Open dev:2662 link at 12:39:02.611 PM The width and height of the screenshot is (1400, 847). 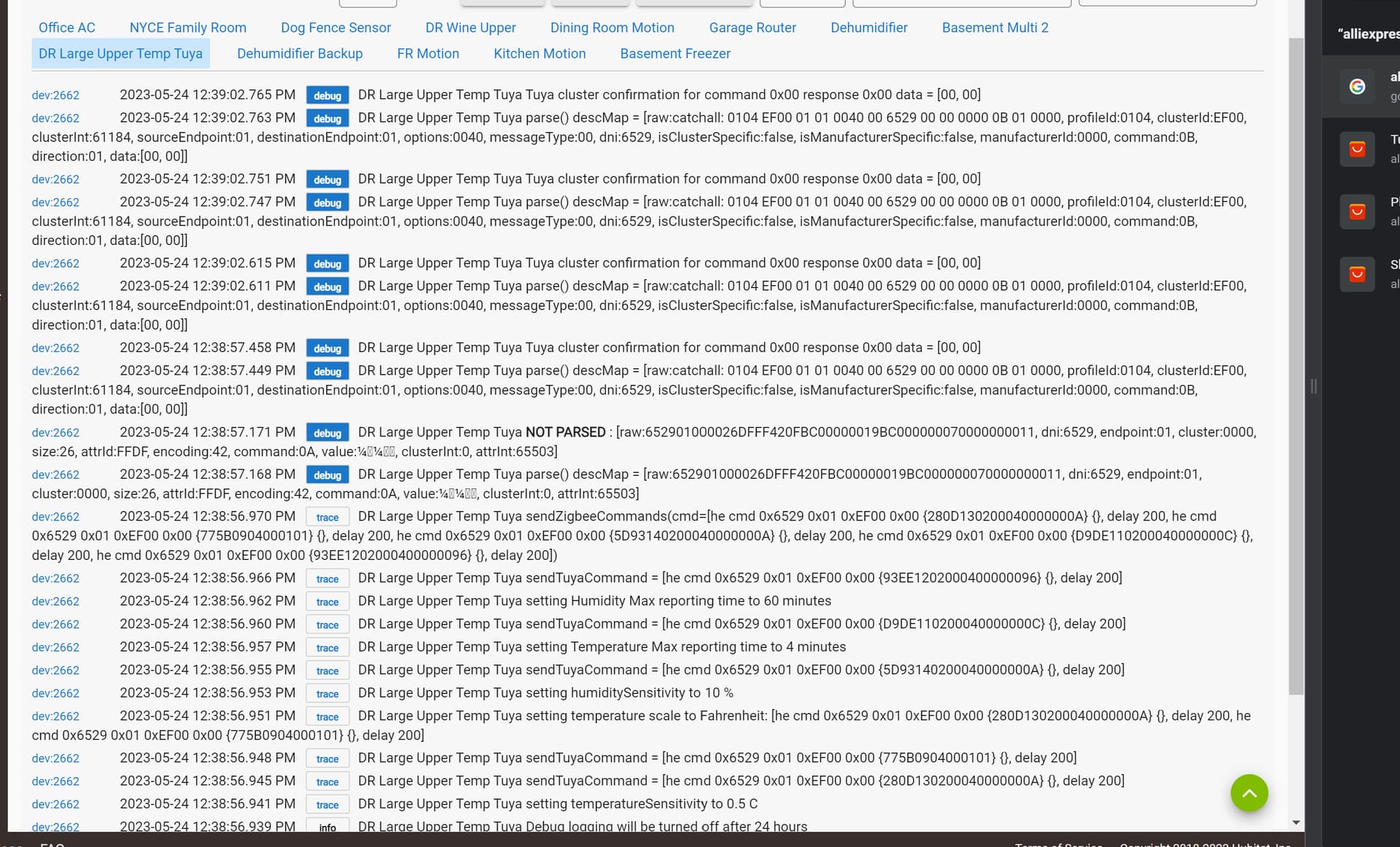(55, 286)
